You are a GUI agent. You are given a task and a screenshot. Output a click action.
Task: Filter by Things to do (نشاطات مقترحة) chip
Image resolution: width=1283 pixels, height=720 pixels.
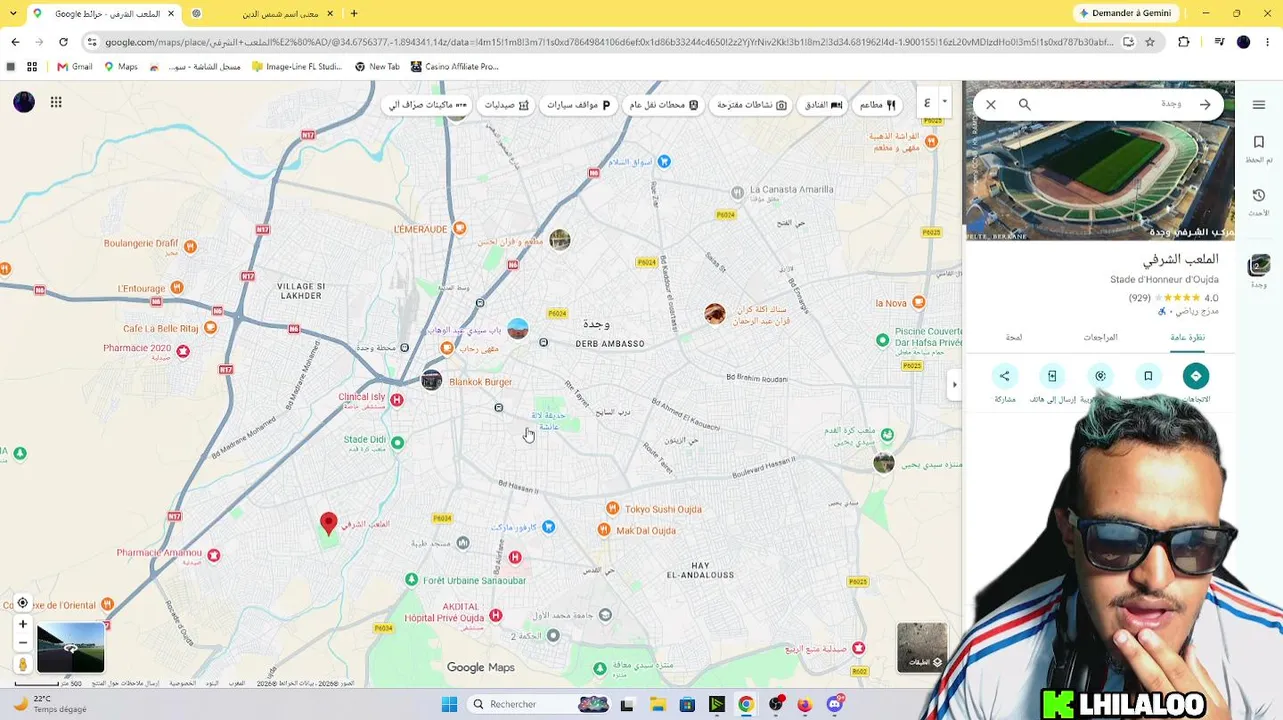click(752, 105)
